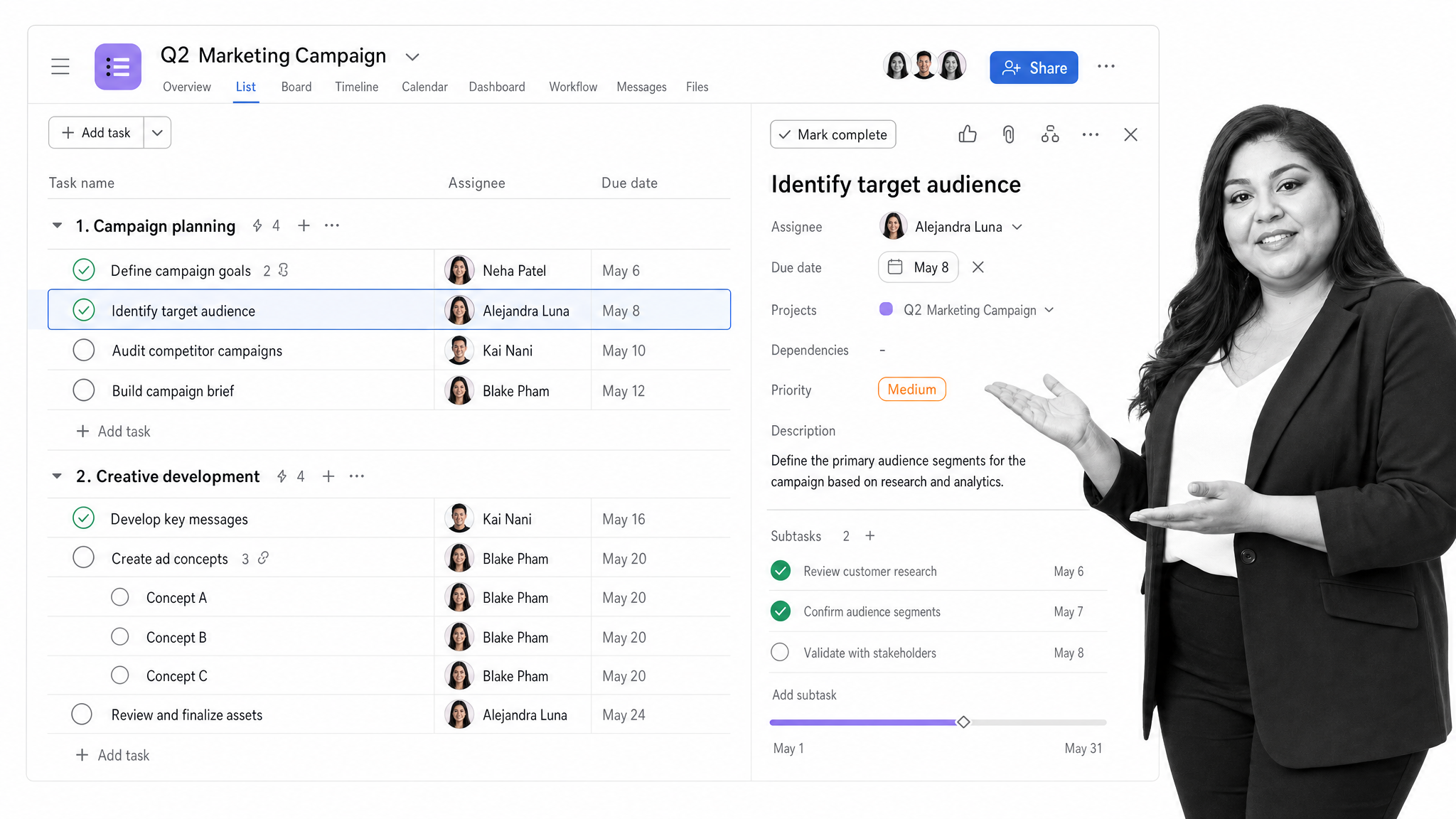Toggle completion of Define campaign goals
This screenshot has height=819, width=1456.
pos(84,270)
